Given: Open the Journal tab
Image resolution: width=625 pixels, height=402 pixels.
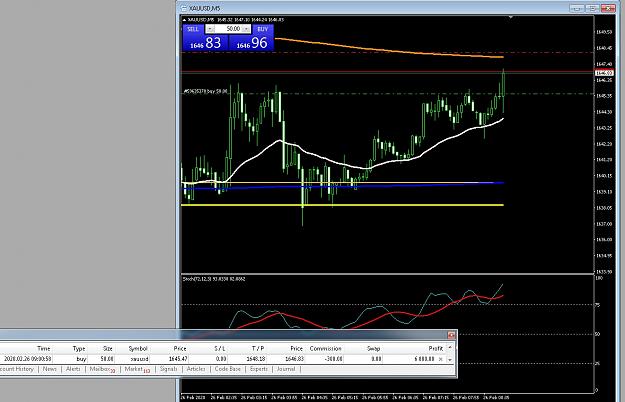Looking at the screenshot, I should click(286, 369).
